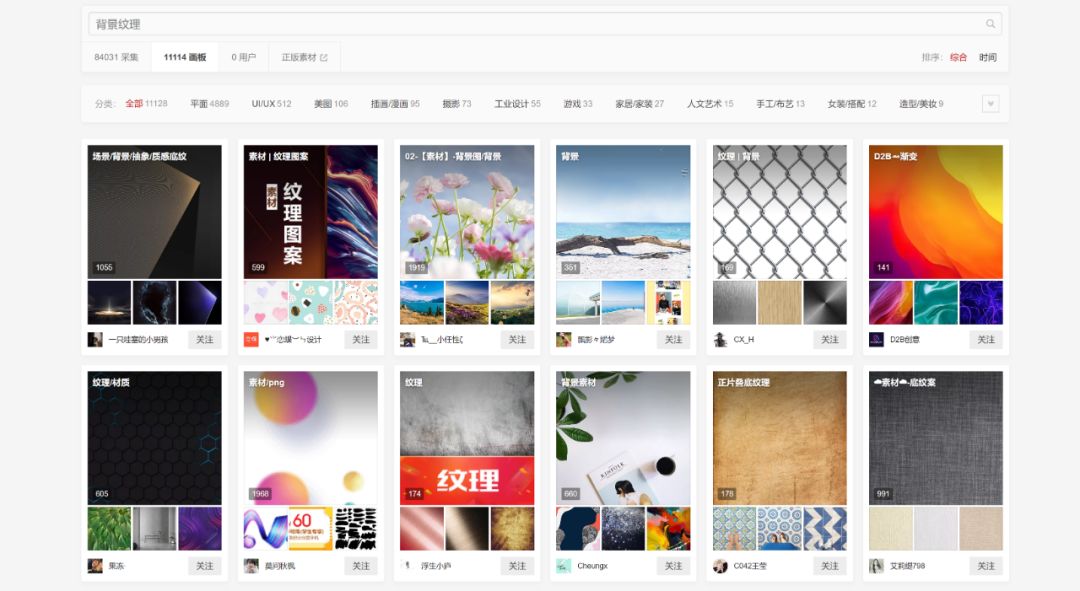
Task: Open D2B创意 user avatar
Action: pos(877,340)
